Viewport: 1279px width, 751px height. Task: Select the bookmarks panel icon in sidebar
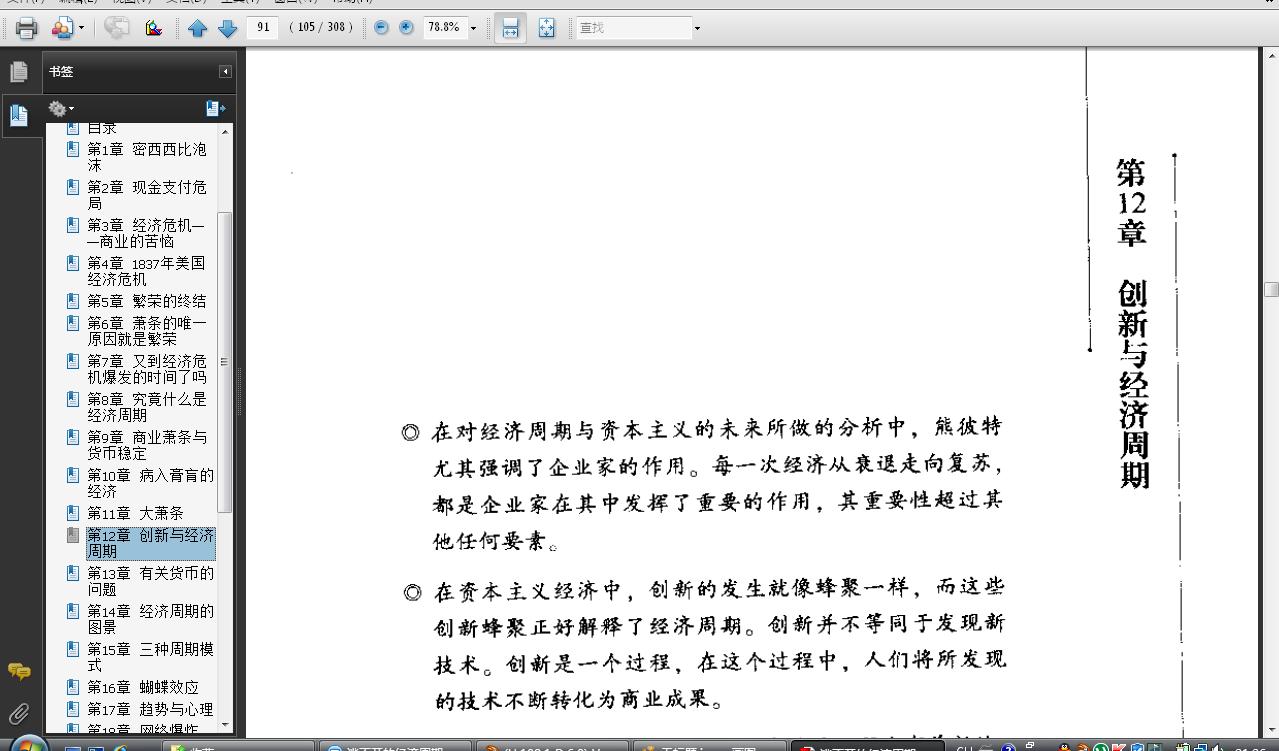coord(19,115)
